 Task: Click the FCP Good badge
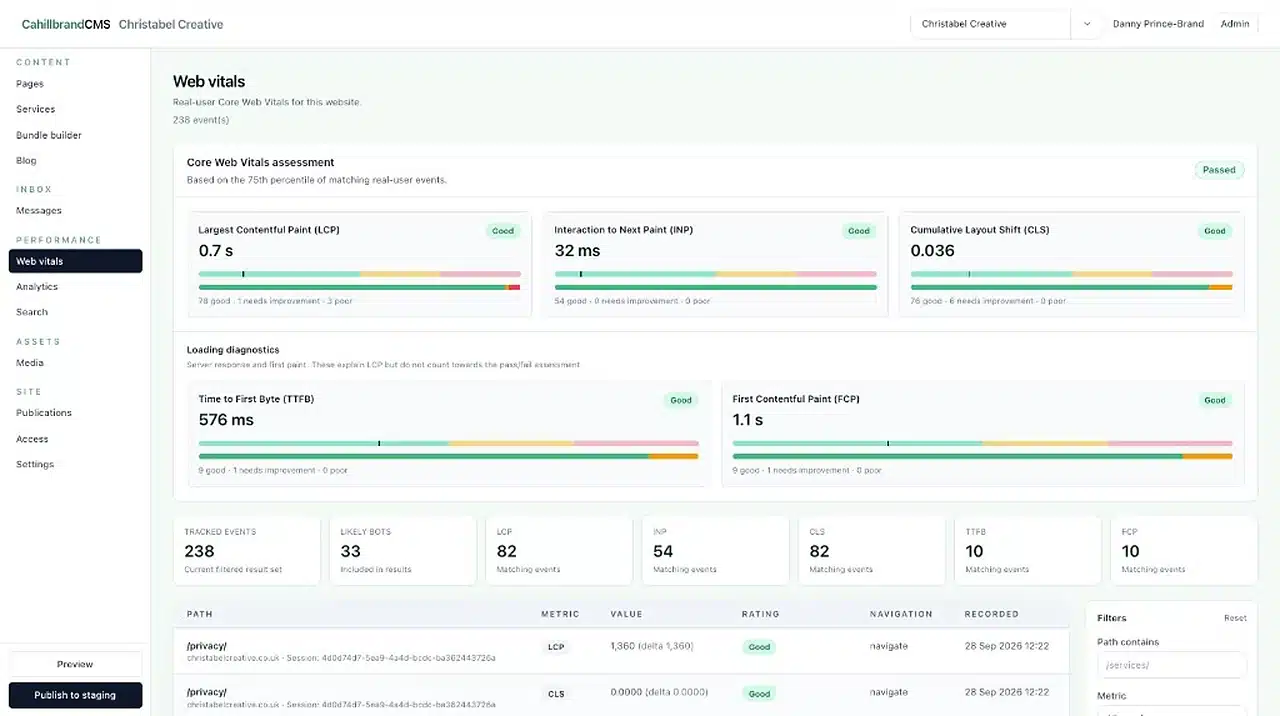coord(1215,400)
